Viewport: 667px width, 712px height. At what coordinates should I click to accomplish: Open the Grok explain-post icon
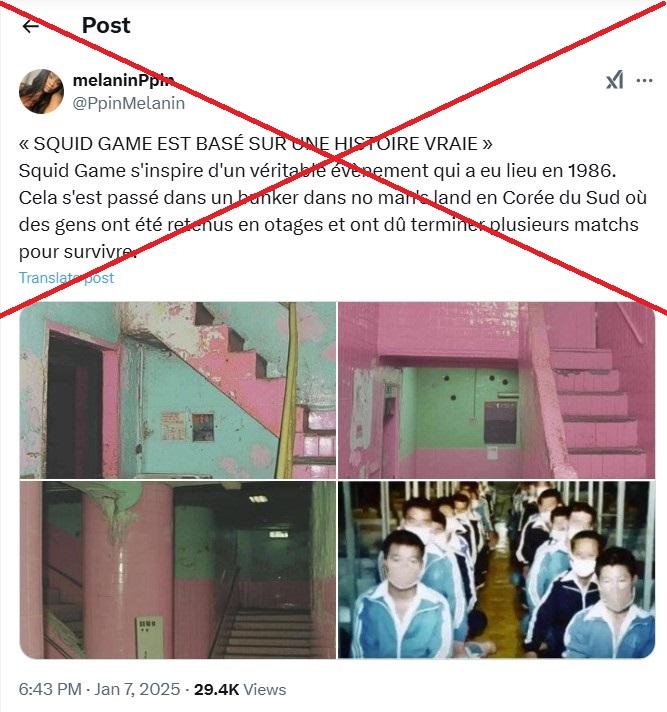614,81
